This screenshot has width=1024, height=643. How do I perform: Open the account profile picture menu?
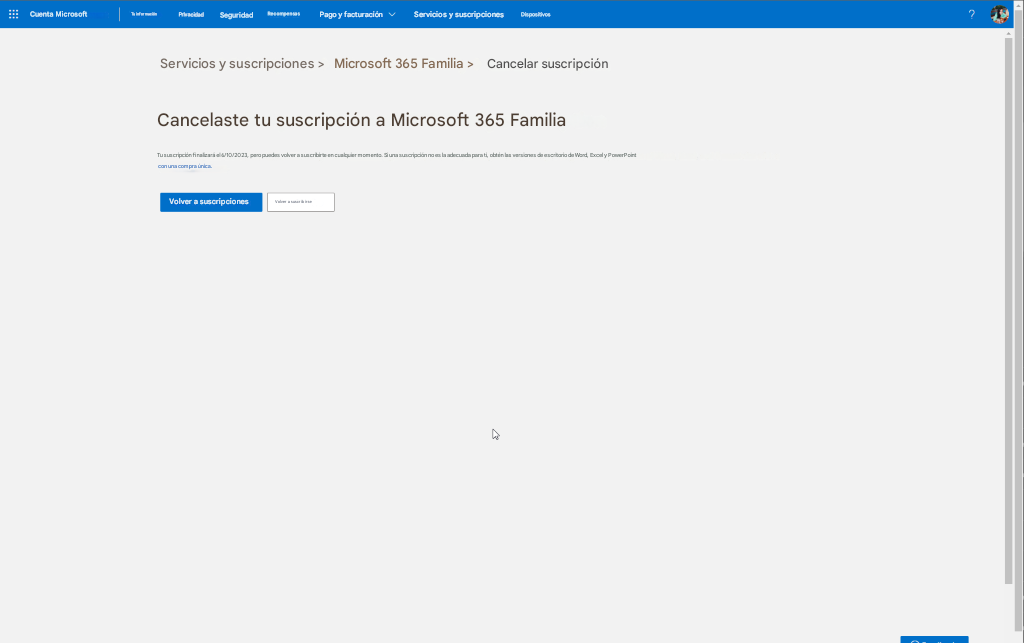click(999, 14)
